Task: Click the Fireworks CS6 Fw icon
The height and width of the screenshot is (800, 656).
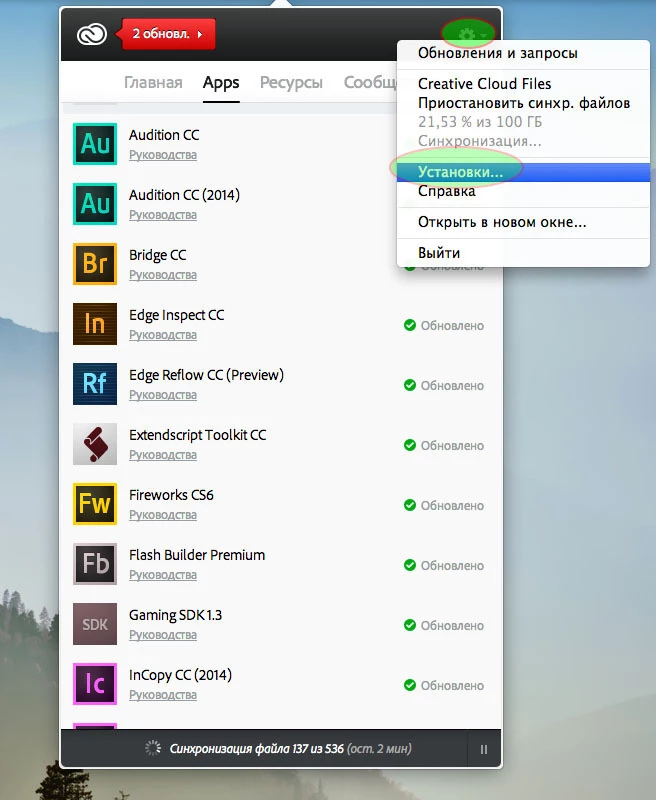Action: coord(95,504)
